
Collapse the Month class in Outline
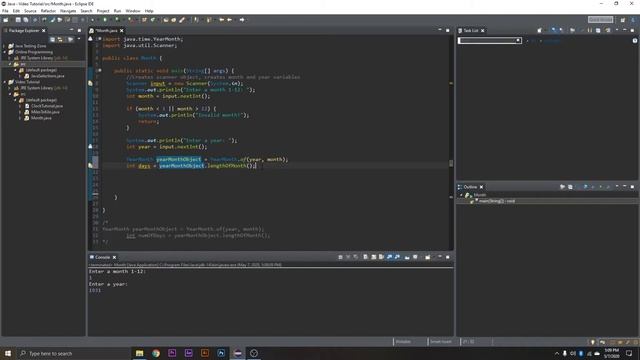pyautogui.click(x=462, y=195)
